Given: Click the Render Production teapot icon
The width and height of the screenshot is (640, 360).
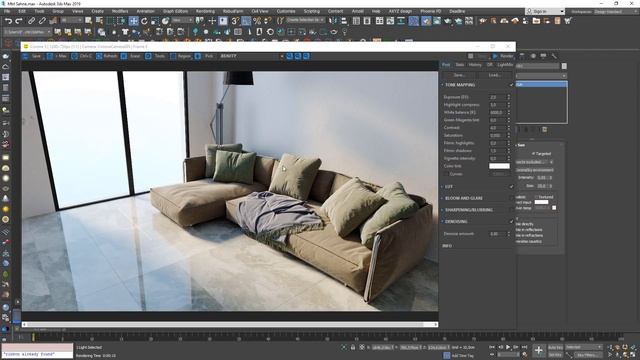Looking at the screenshot, I should pos(448,21).
